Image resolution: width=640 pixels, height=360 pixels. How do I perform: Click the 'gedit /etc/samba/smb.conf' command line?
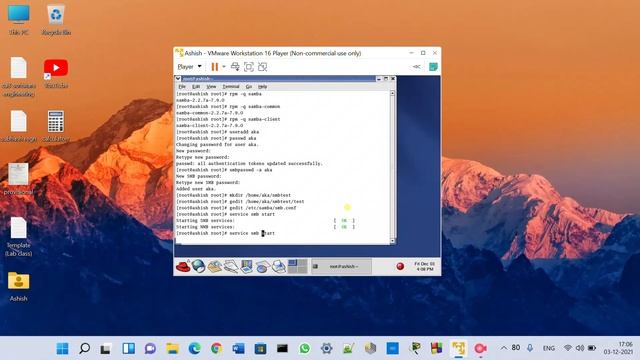236,208
